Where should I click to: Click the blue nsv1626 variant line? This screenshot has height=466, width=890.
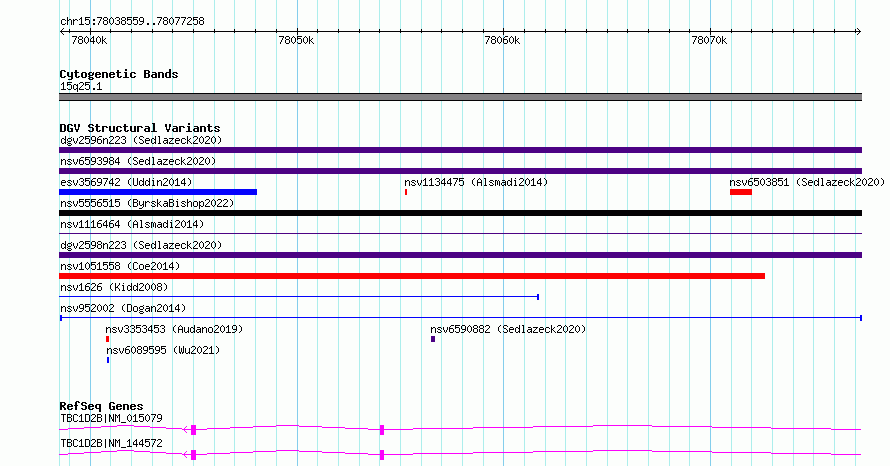point(299,297)
